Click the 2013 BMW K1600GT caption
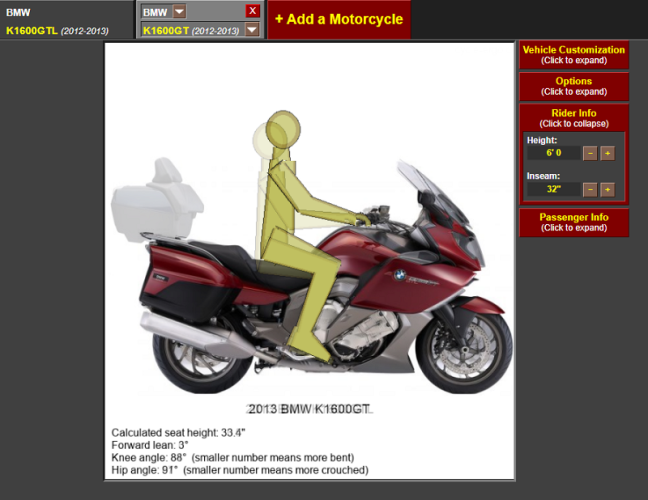 click(x=309, y=409)
